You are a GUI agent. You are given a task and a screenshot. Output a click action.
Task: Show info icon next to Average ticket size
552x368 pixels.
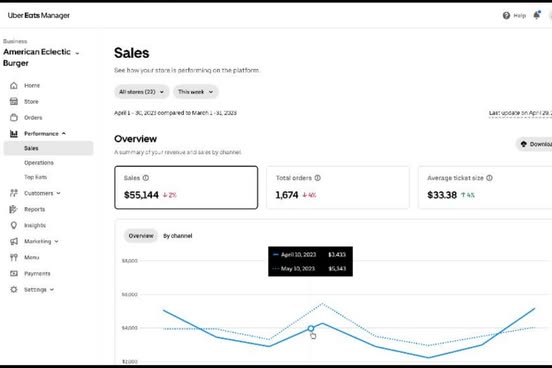(489, 178)
